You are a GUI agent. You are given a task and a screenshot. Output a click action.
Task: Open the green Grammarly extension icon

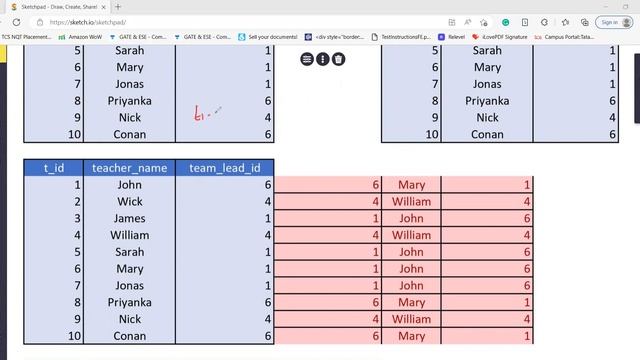click(505, 22)
